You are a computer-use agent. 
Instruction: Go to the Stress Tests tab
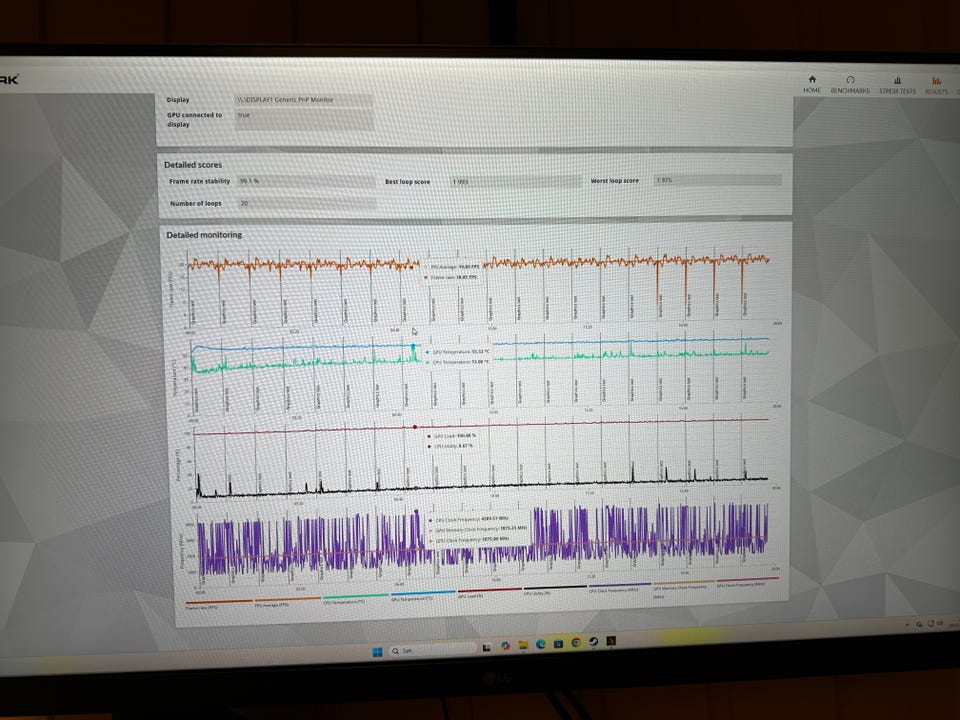click(x=897, y=86)
